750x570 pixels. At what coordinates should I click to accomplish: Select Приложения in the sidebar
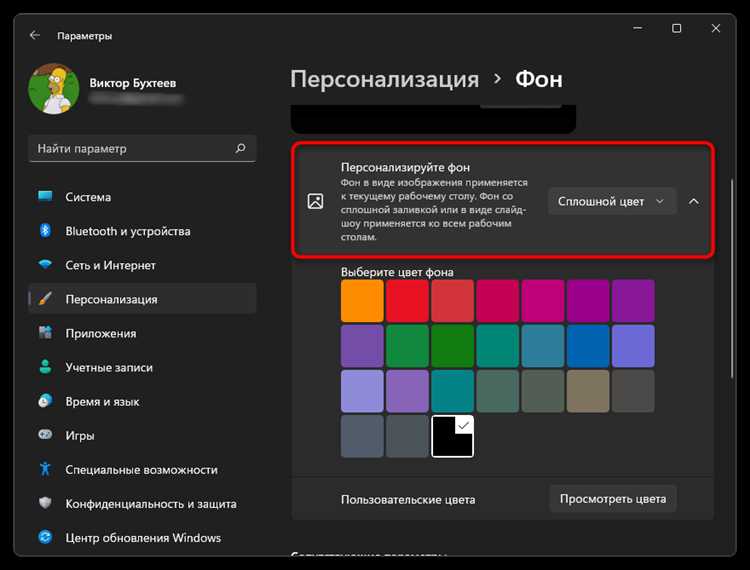143,333
